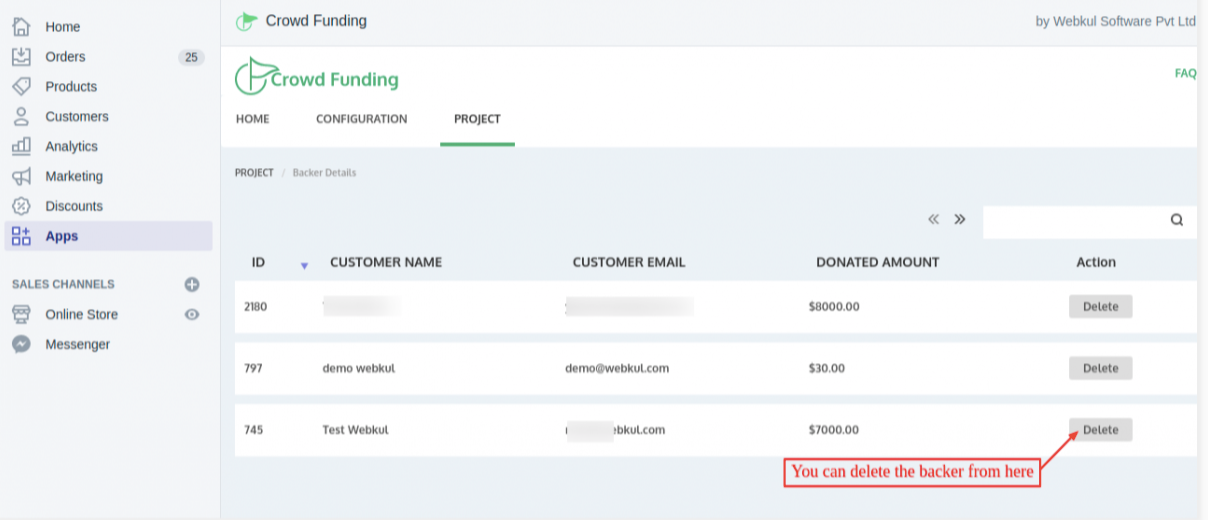
Task: Click the email demo@webkul.com
Action: (x=617, y=368)
